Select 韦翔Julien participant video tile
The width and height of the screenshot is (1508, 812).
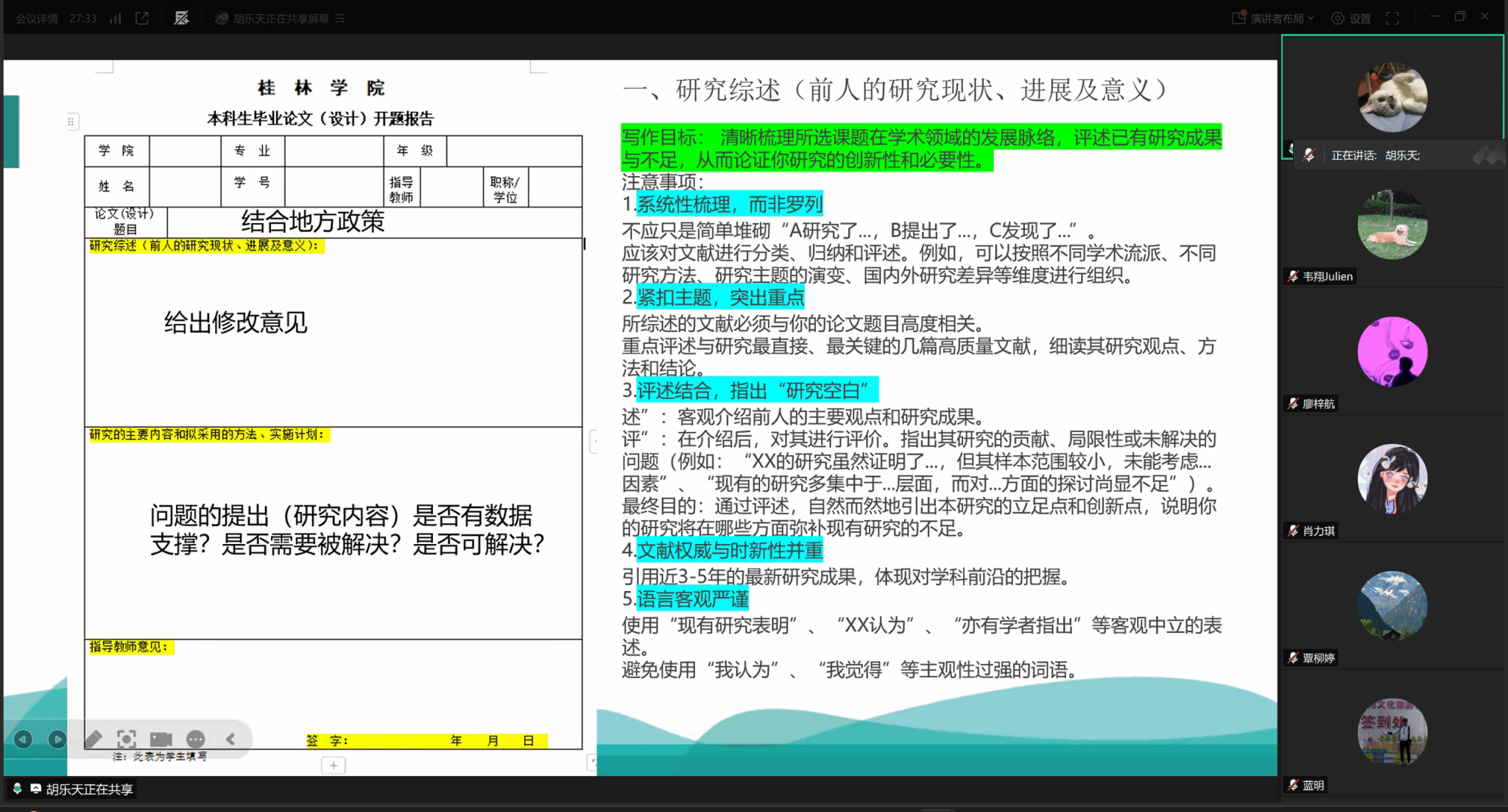click(x=1392, y=225)
